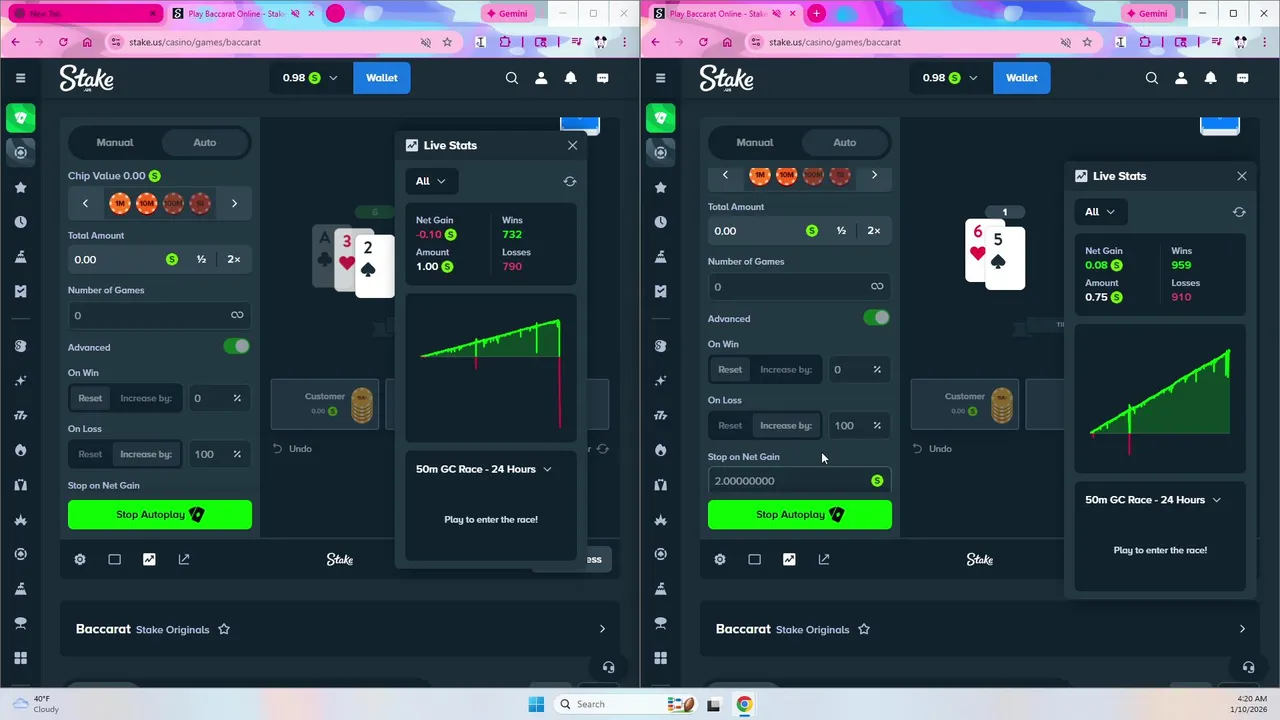Close Live Stats panel in right window
Viewport: 1280px width, 720px height.
pyautogui.click(x=1242, y=176)
